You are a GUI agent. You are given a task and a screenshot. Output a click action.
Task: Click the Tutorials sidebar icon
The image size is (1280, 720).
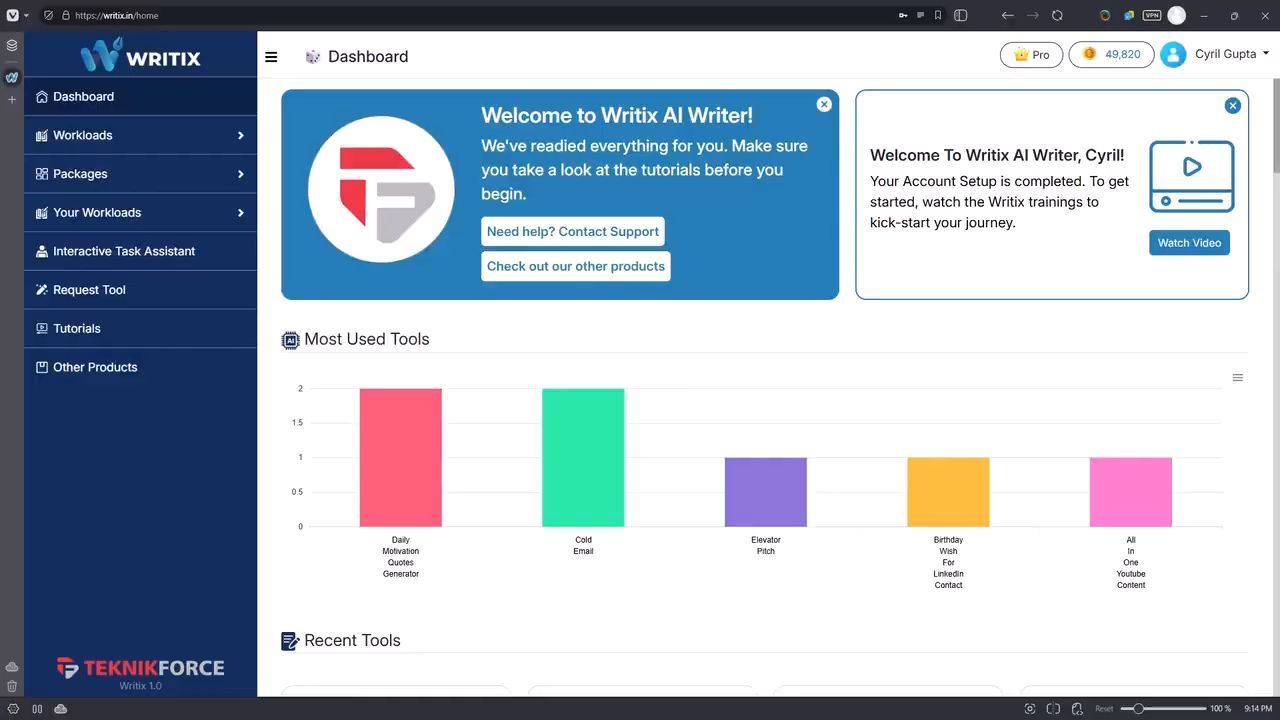pyautogui.click(x=42, y=328)
